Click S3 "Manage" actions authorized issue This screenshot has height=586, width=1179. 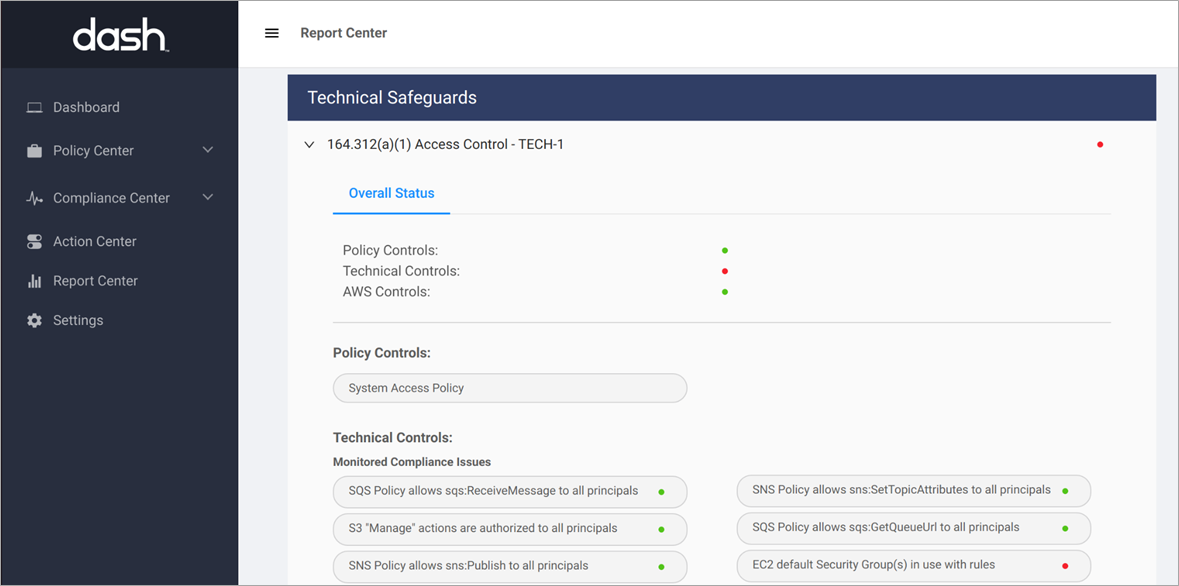510,529
